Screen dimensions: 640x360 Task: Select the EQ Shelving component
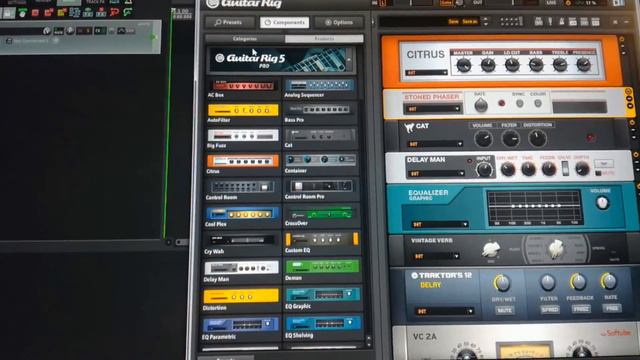[324, 328]
